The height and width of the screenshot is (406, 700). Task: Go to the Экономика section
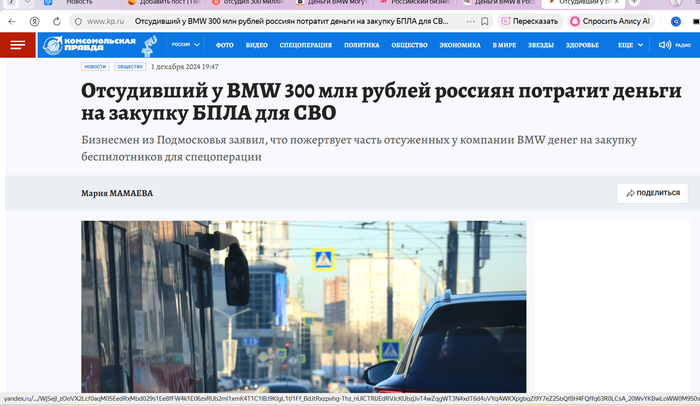459,45
